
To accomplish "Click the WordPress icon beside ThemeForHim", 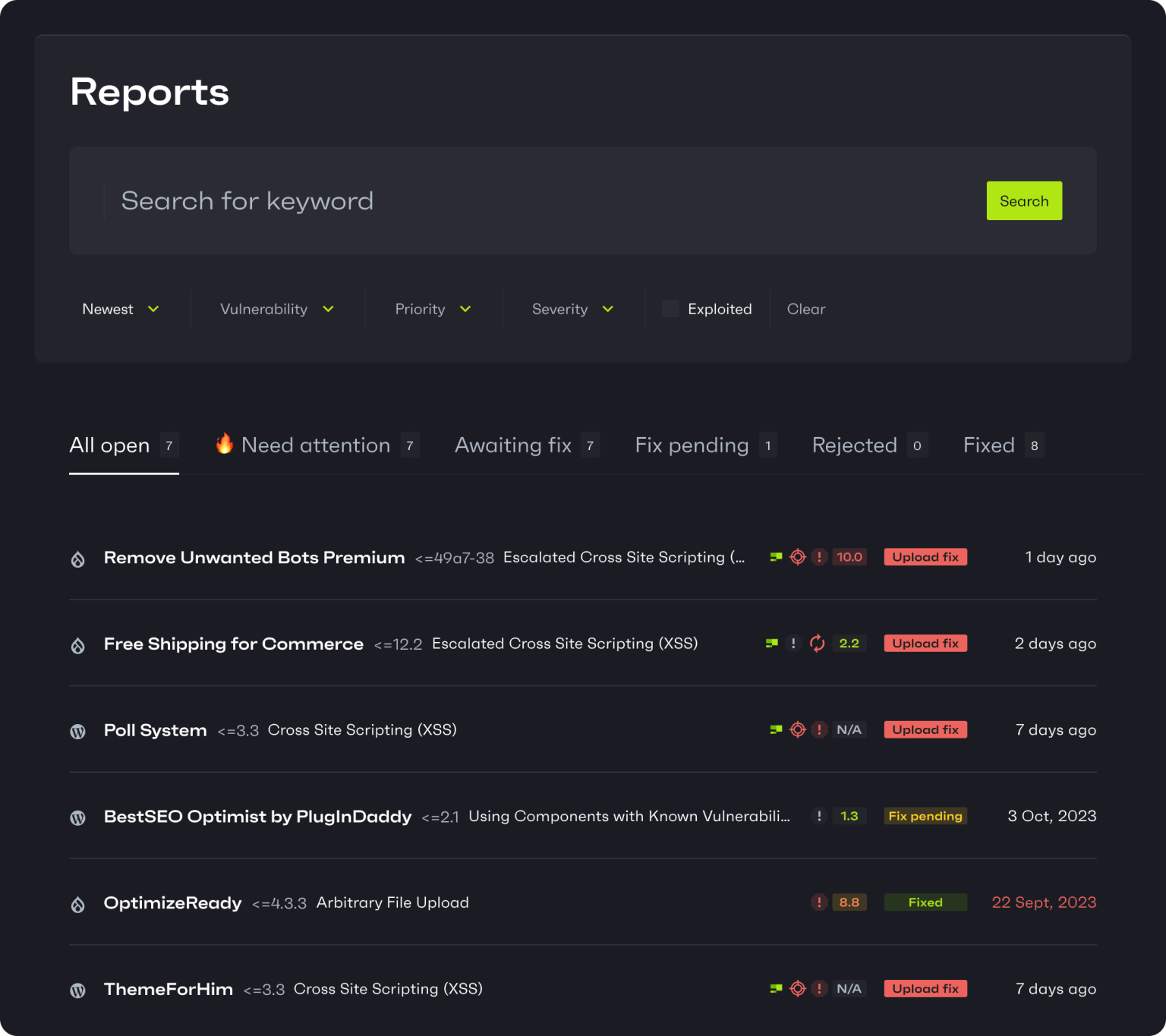I will (x=78, y=990).
